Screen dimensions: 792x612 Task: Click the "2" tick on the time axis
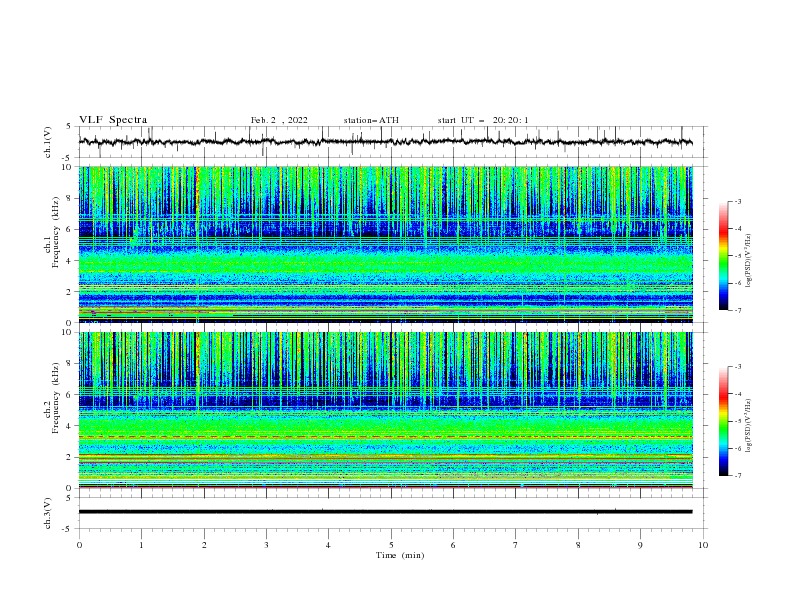point(204,545)
